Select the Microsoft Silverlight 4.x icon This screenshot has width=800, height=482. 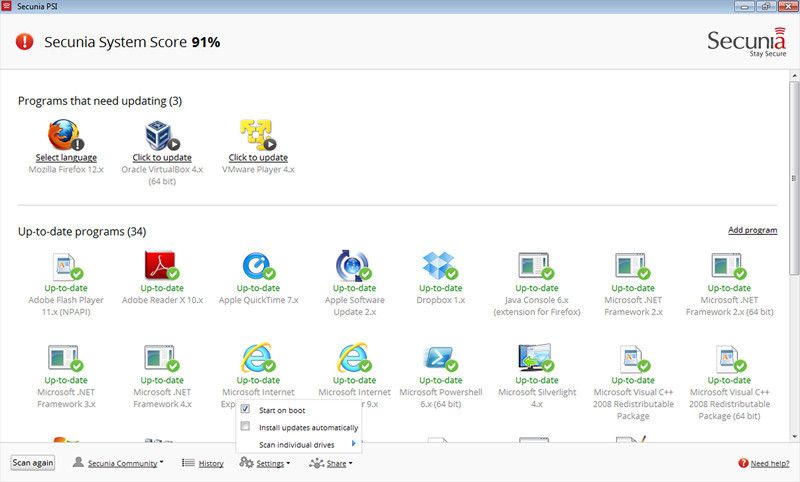[x=536, y=358]
